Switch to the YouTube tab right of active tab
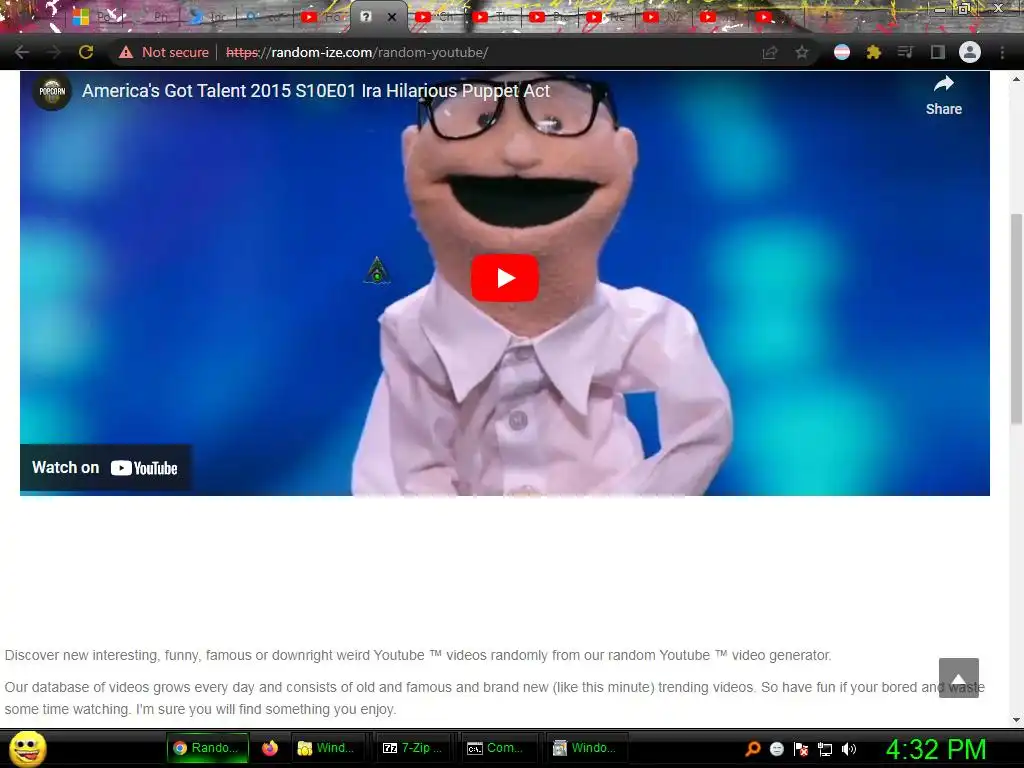1024x768 pixels. (436, 17)
